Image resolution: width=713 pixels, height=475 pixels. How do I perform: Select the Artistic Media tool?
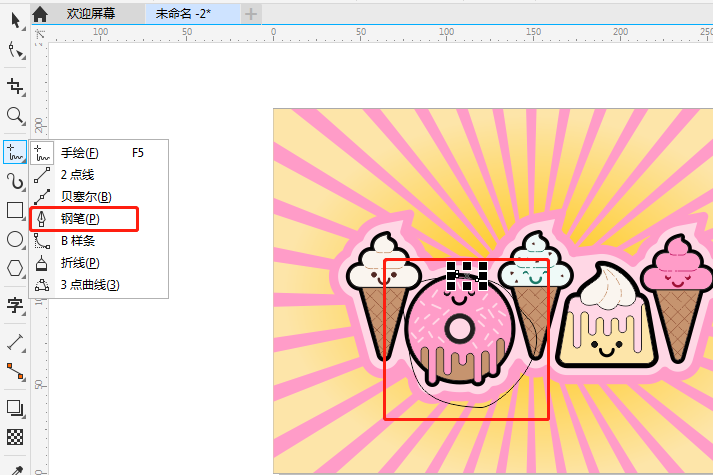[x=15, y=181]
